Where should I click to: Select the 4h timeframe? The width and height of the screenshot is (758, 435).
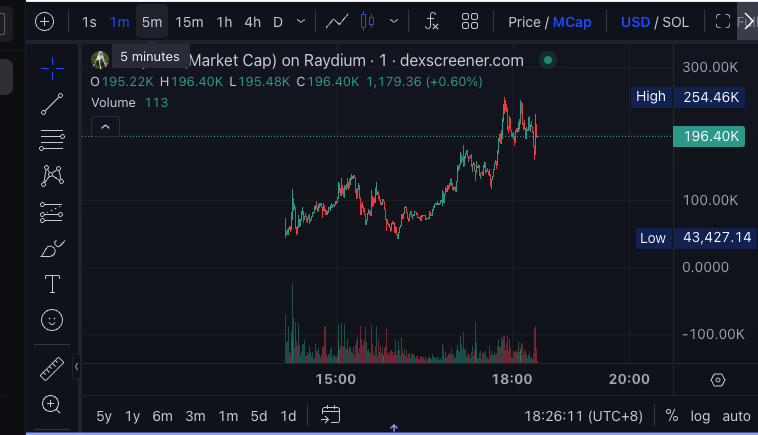click(x=252, y=22)
